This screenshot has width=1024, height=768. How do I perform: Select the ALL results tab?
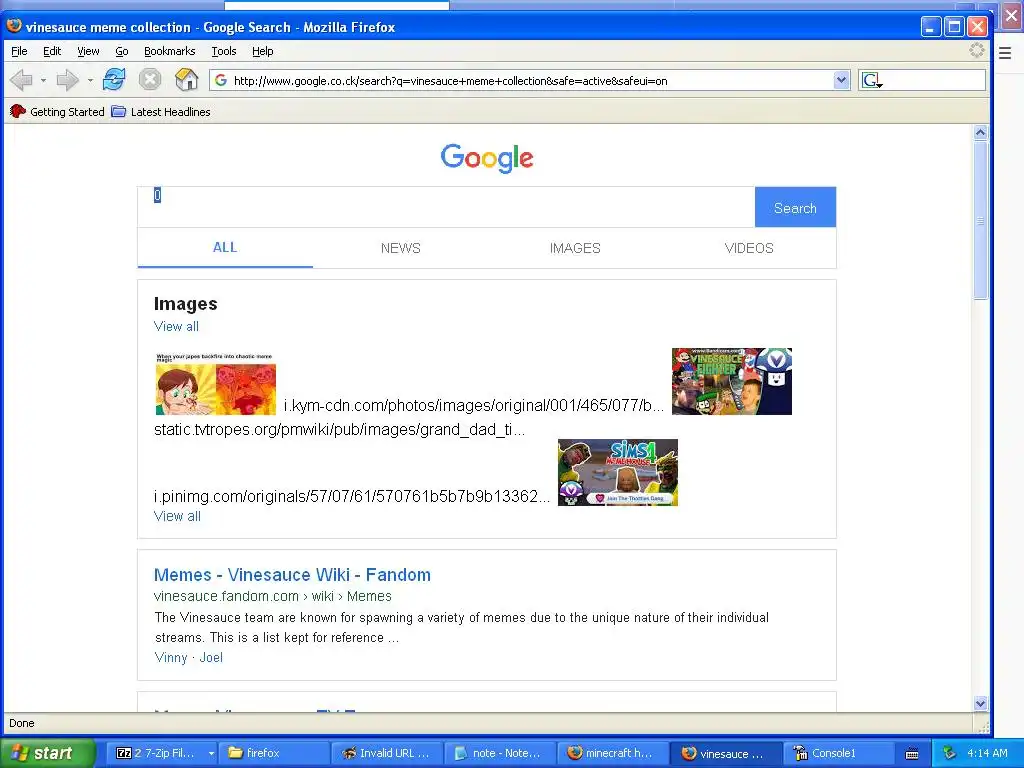tap(225, 248)
